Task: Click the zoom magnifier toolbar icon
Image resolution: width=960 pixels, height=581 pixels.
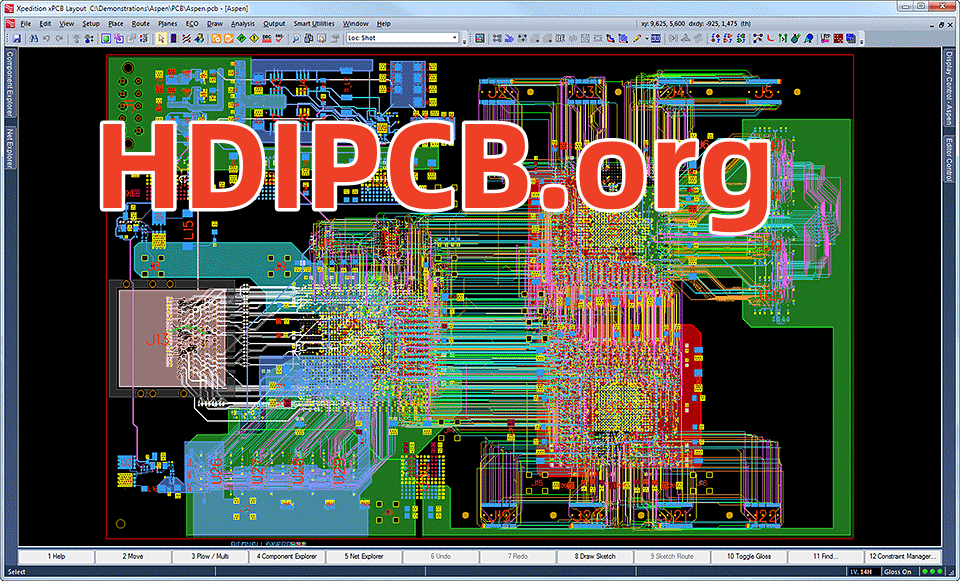Action: pyautogui.click(x=296, y=39)
